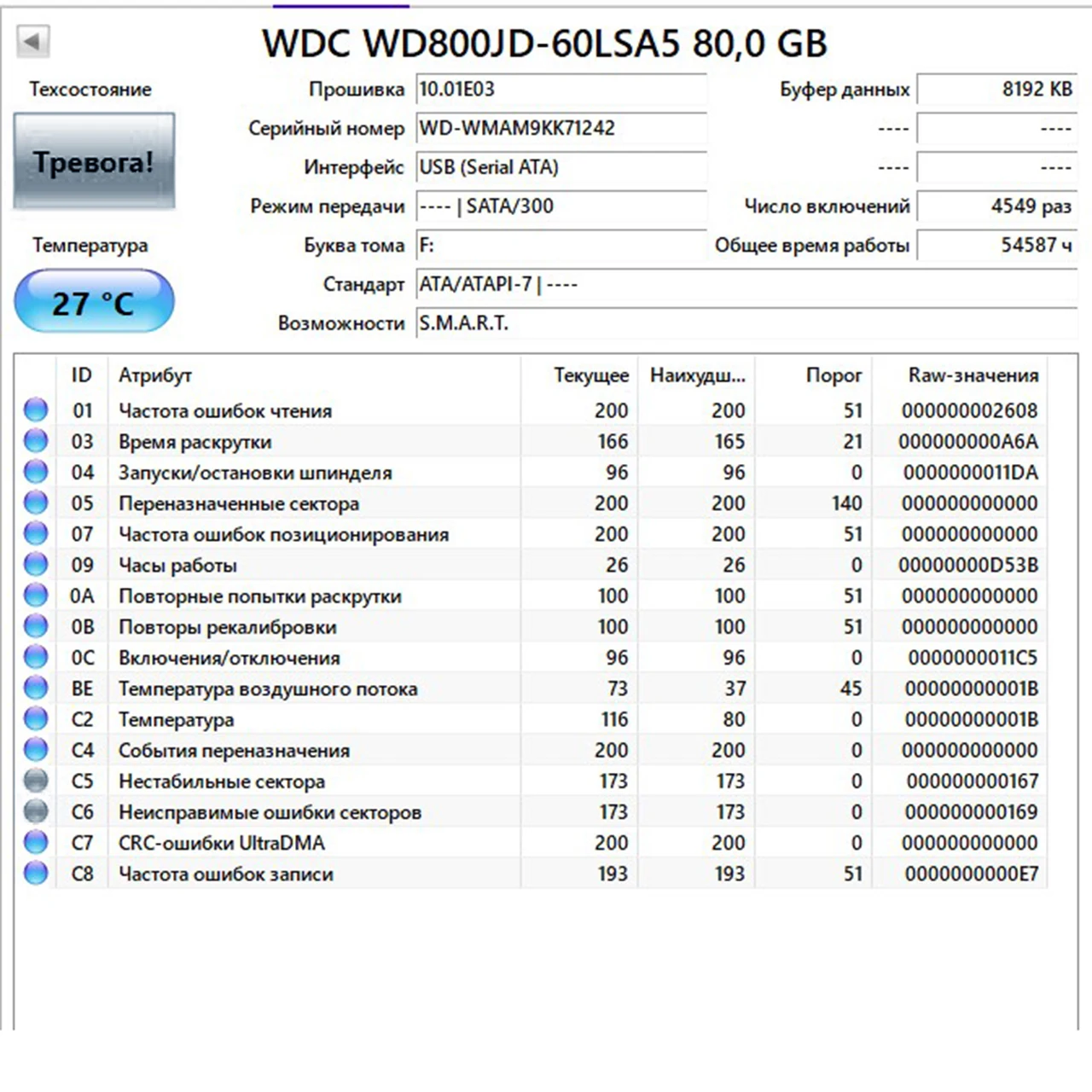Click the Возможности field showing S.M.A.R.T.
Screen dimensions: 1092x1092
point(746,323)
